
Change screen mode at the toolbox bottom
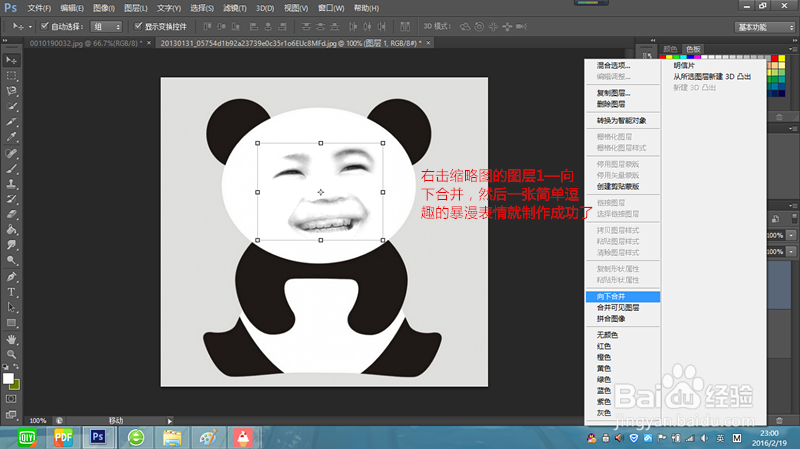(11, 414)
